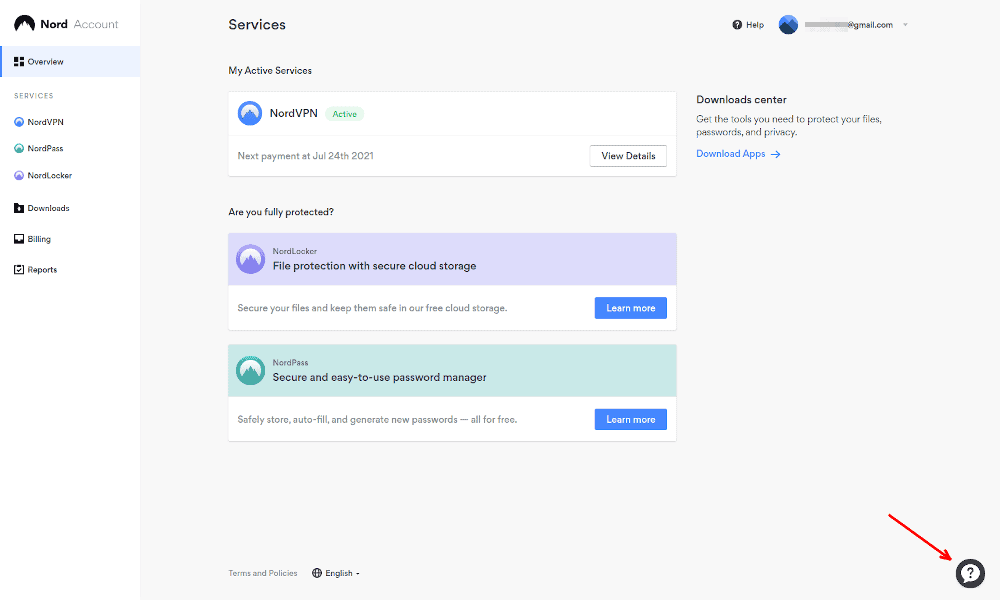Open the Billing sidebar section

39,239
